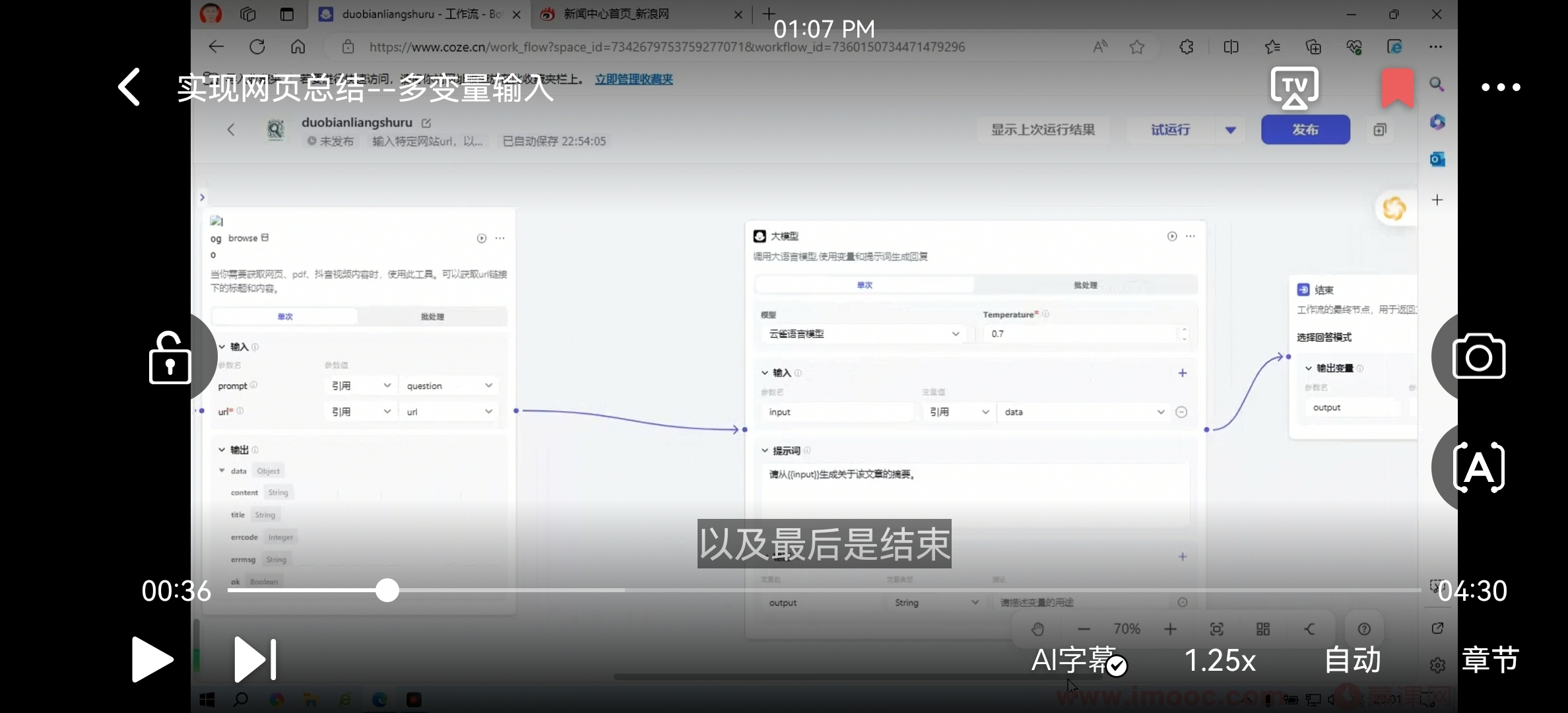The height and width of the screenshot is (713, 1568).
Task: Click the video progress slider handle
Action: click(387, 590)
